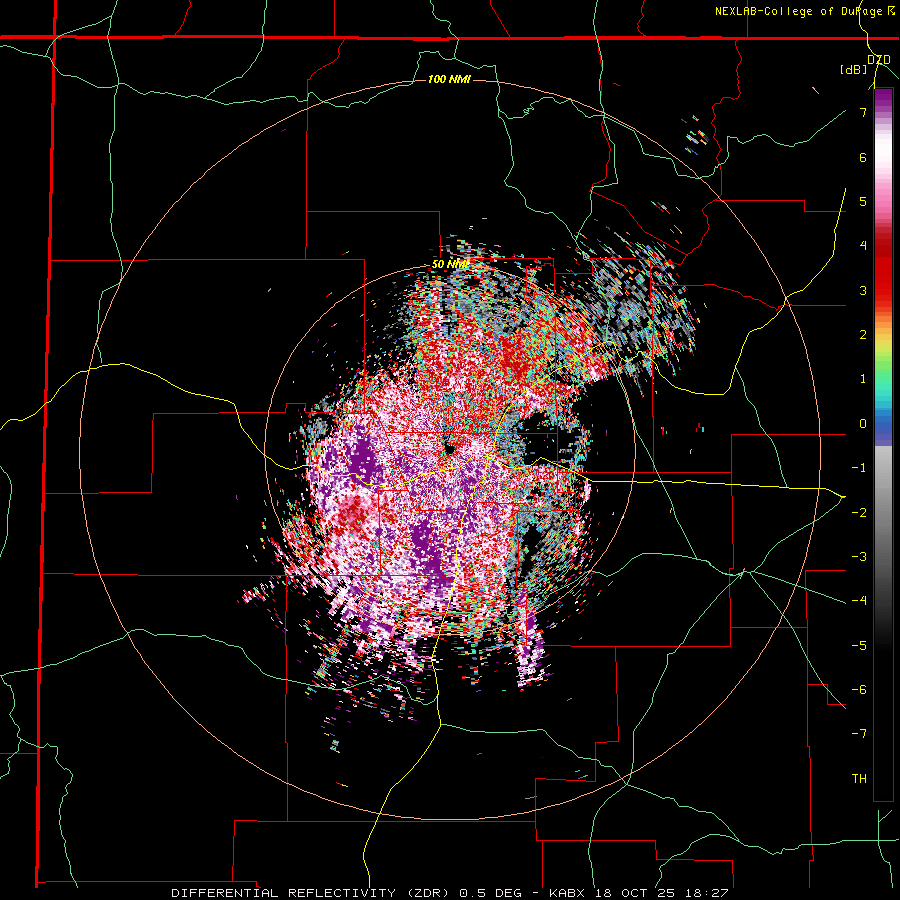Viewport: 900px width, 900px height.
Task: Click the 5 dB value on color scale
Action: click(x=863, y=201)
